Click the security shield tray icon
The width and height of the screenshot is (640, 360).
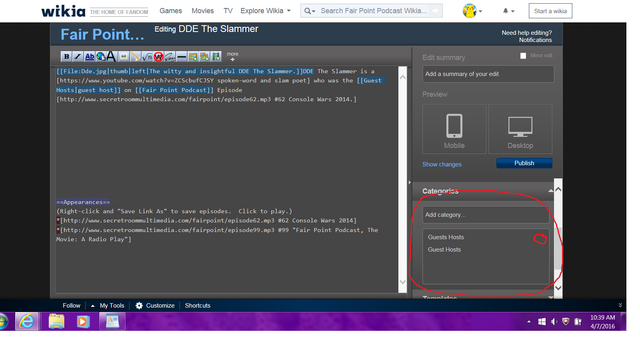[566, 322]
